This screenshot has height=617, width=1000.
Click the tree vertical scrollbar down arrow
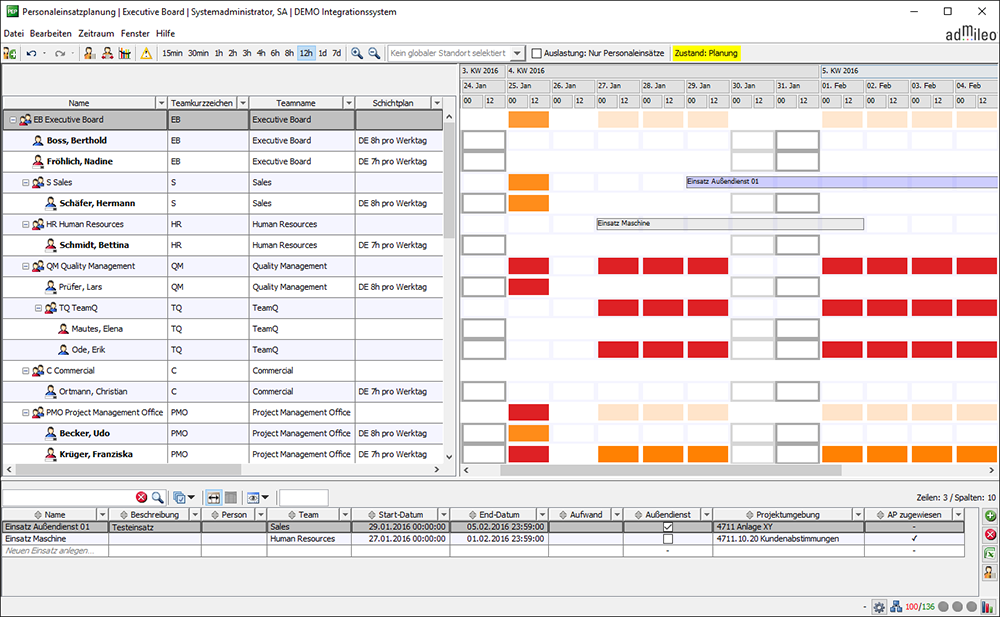click(x=449, y=457)
